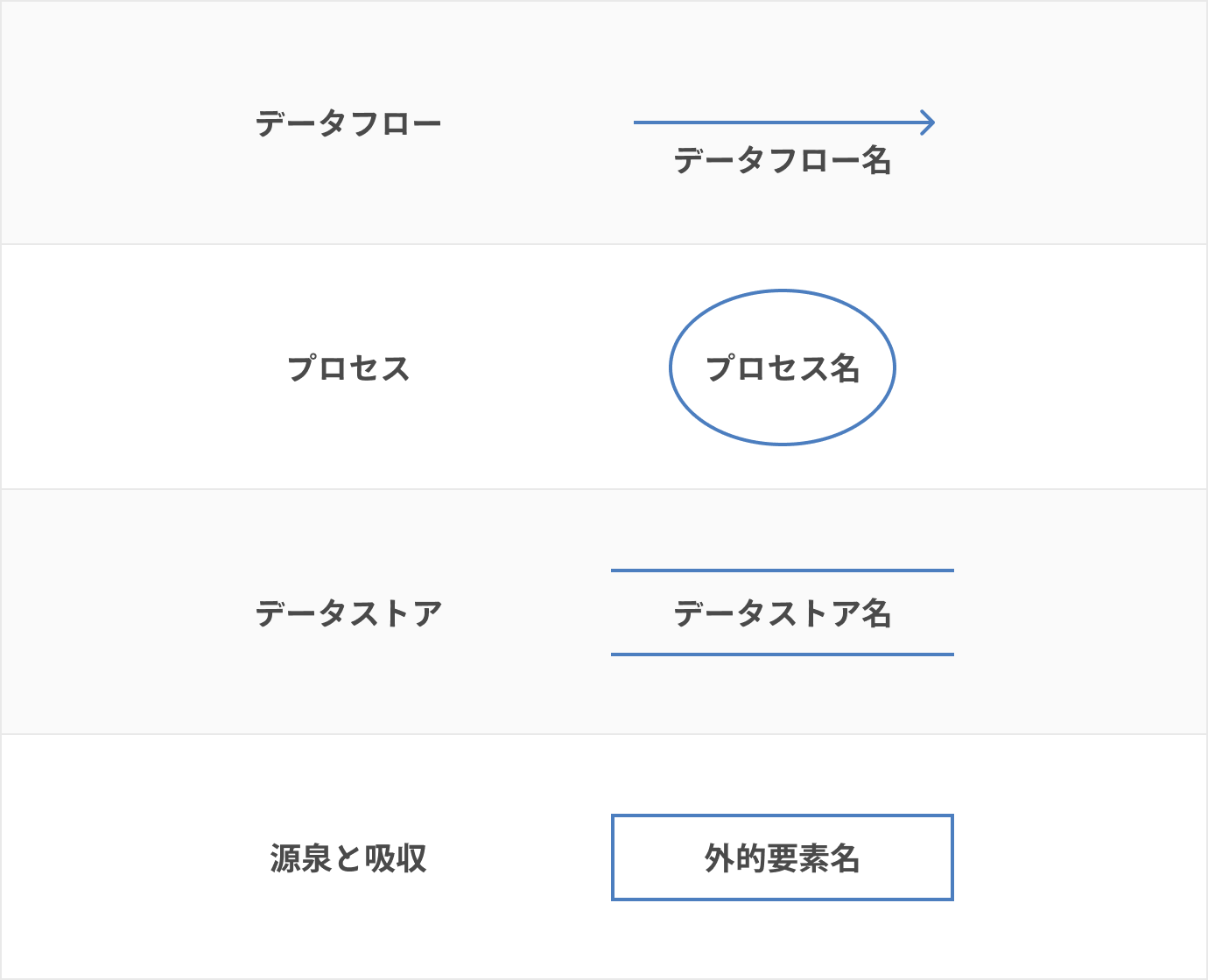Click the 源 character in 源泉と吸収

pyautogui.click(x=285, y=858)
